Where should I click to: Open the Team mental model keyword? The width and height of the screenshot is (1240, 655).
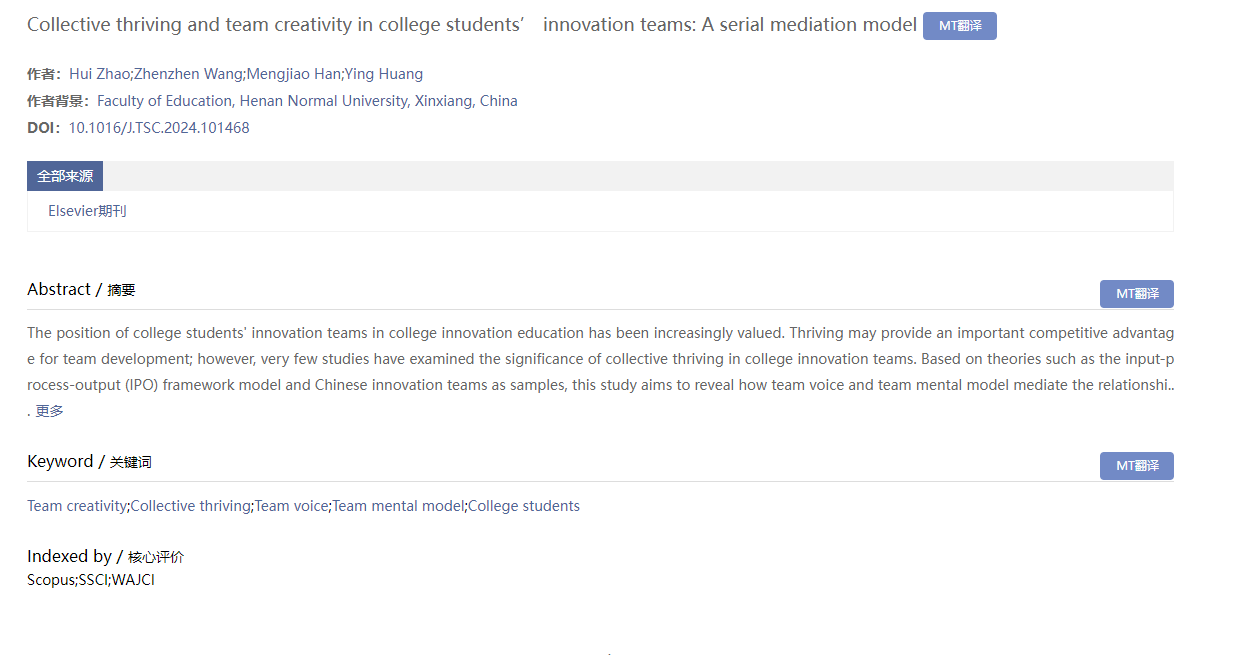(x=398, y=506)
